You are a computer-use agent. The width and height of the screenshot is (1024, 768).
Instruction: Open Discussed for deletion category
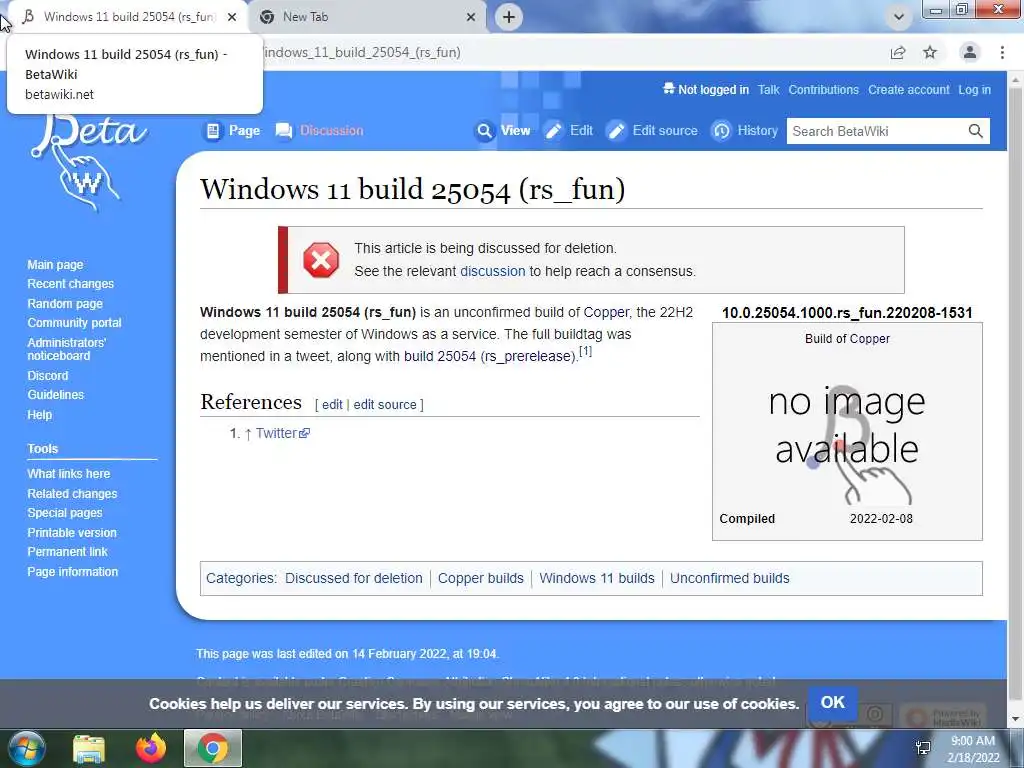354,578
